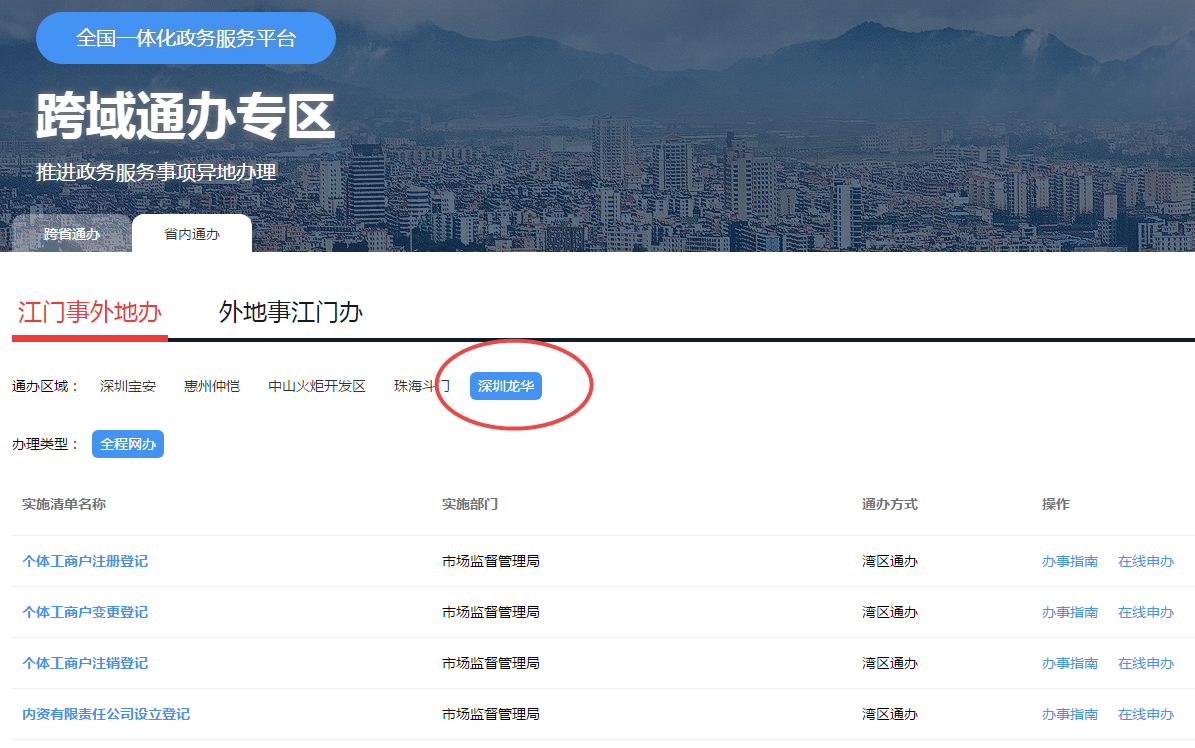1195x748 pixels.
Task: Open the 全国一体化政务服务平台 button
Action: click(x=186, y=39)
